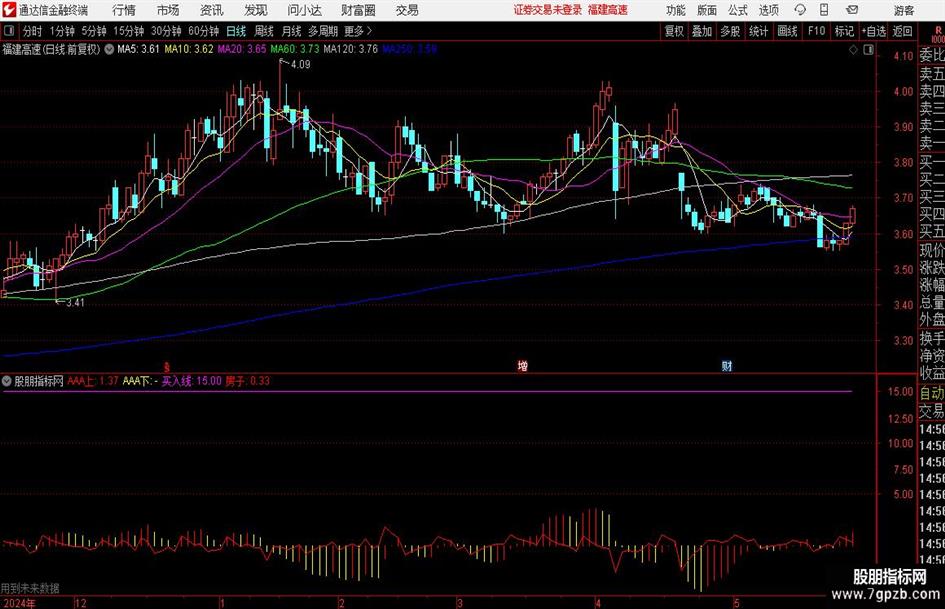Viewport: 945px width, 609px height.
Task: Open the 行情 menu
Action: [x=124, y=10]
